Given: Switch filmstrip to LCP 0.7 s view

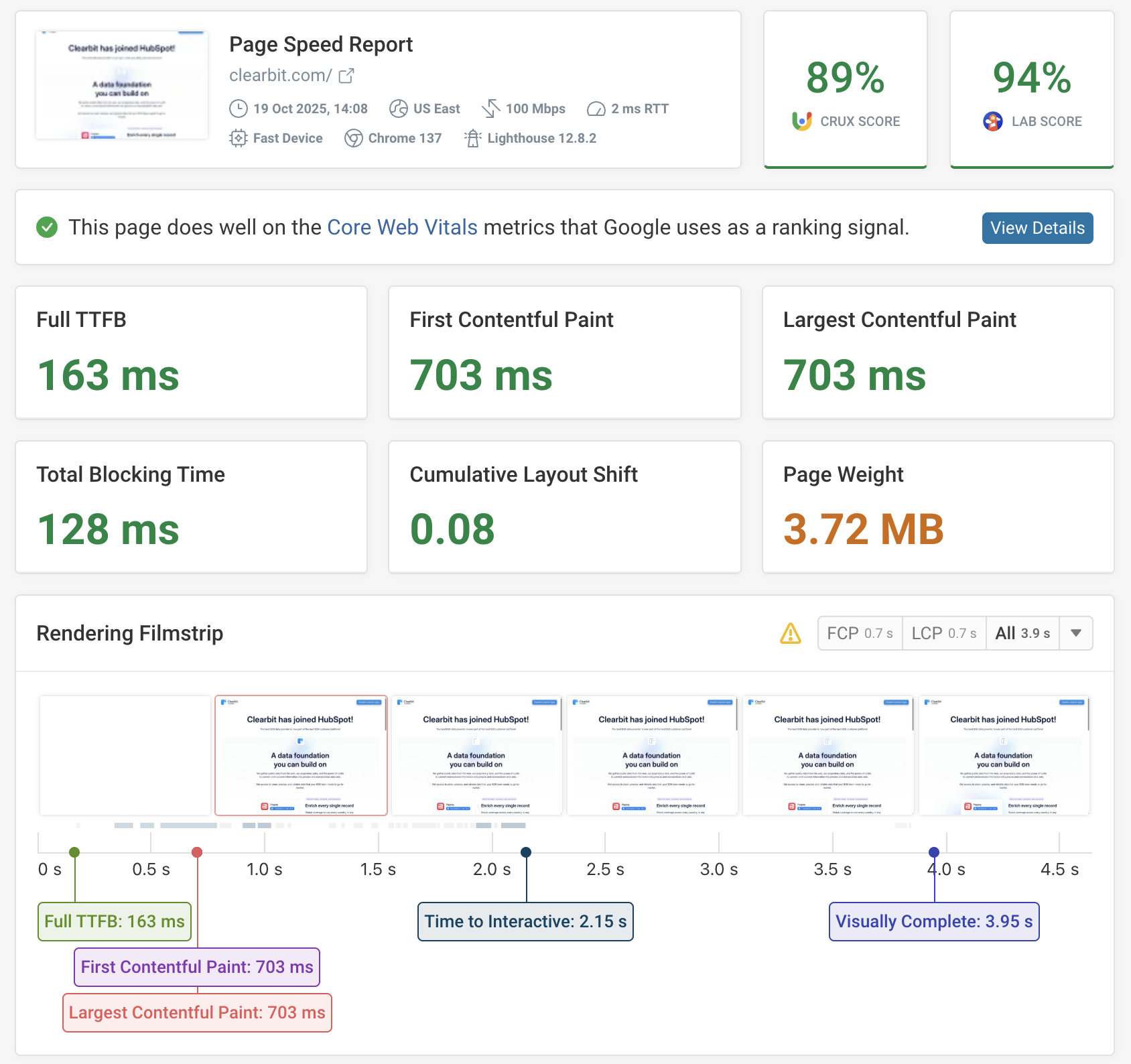Looking at the screenshot, I should click(943, 633).
